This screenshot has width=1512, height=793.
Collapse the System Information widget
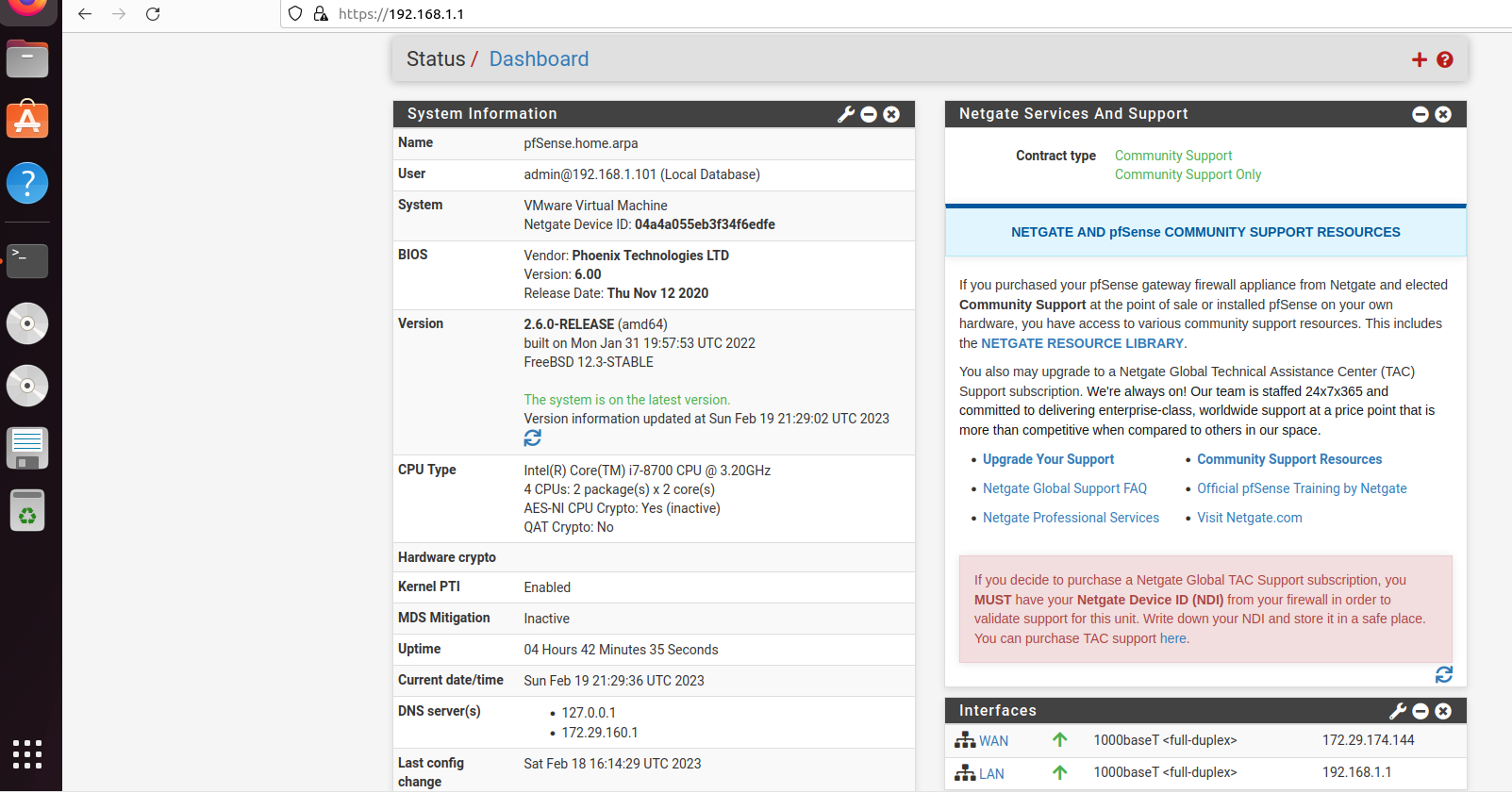point(869,114)
